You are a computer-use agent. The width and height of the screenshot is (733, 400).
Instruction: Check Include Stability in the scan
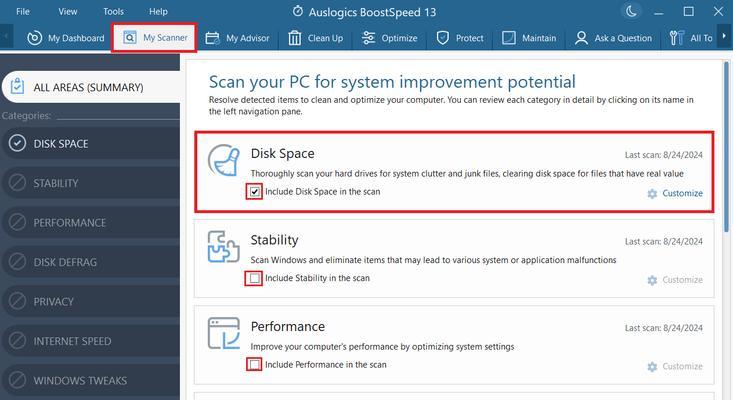[254, 279]
